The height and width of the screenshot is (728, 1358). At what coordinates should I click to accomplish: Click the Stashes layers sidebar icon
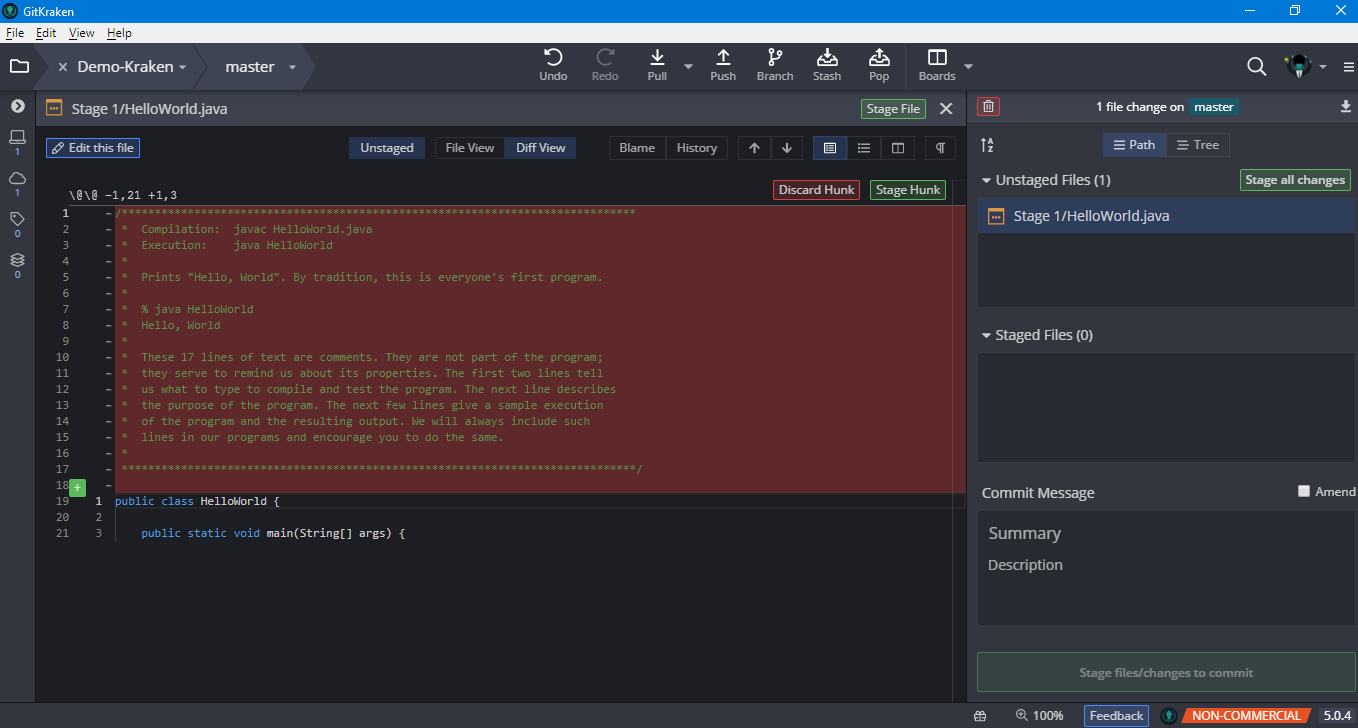[17, 259]
